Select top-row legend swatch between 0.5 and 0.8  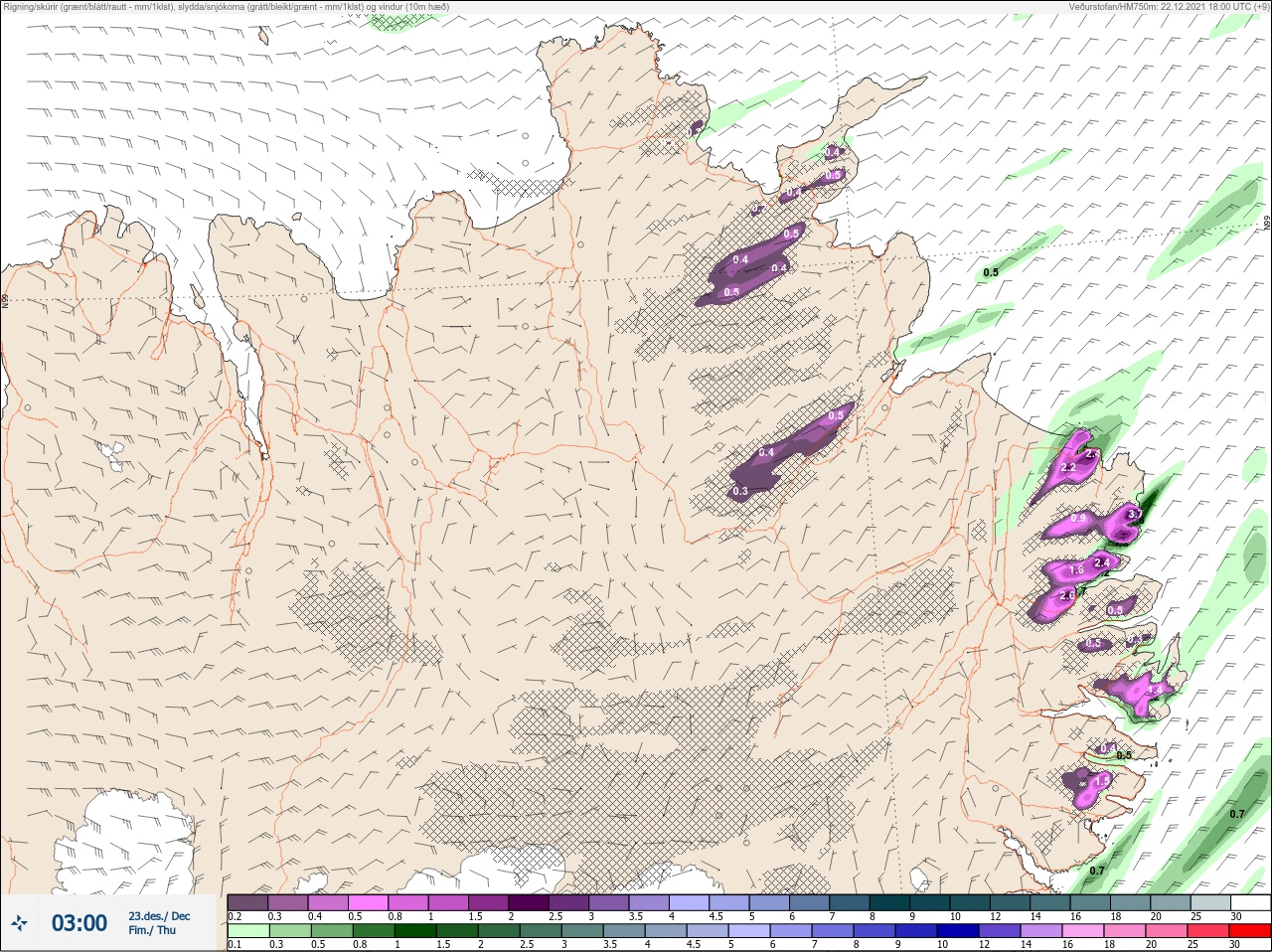point(369,902)
